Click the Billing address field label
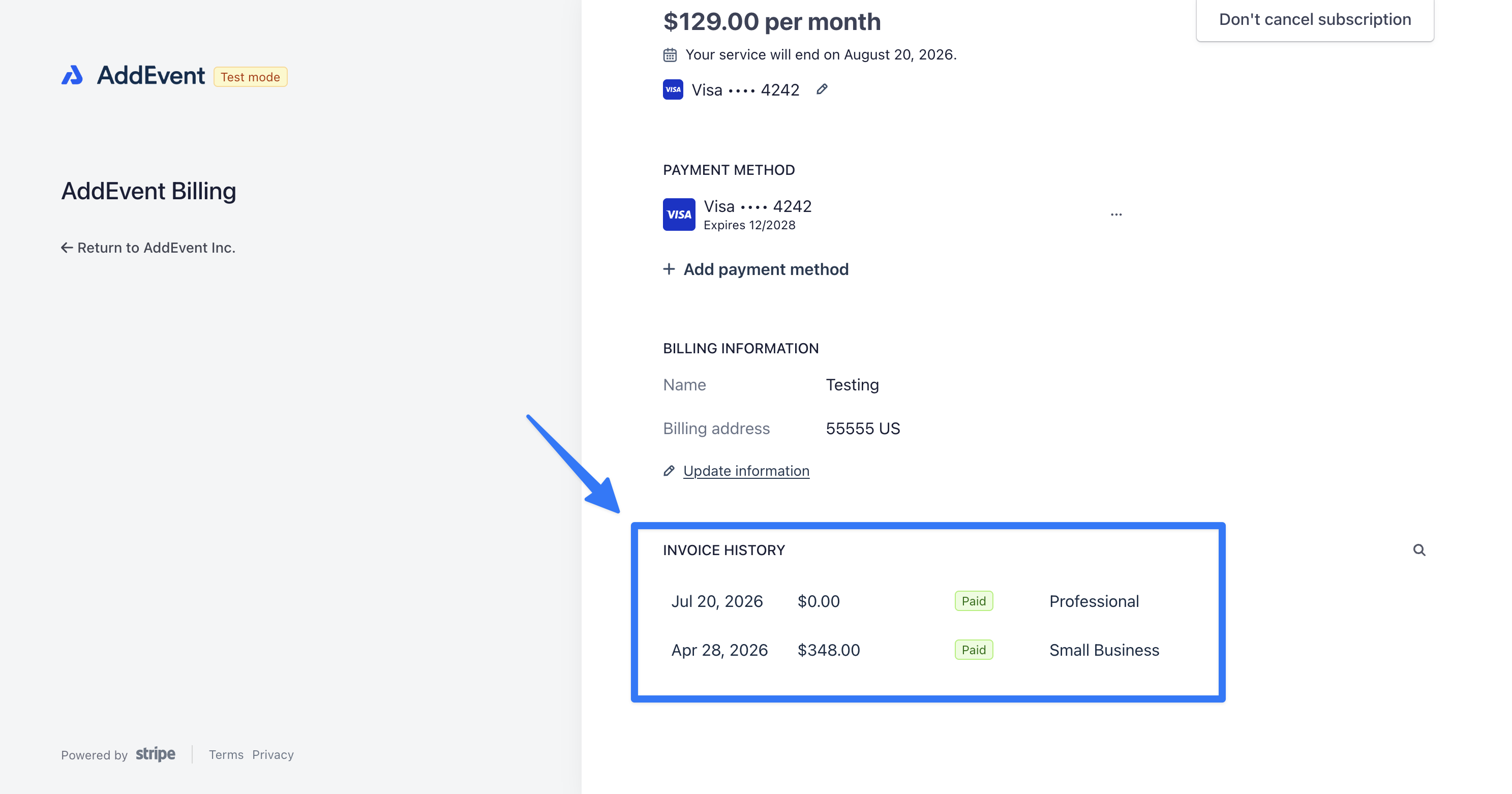 (x=716, y=429)
